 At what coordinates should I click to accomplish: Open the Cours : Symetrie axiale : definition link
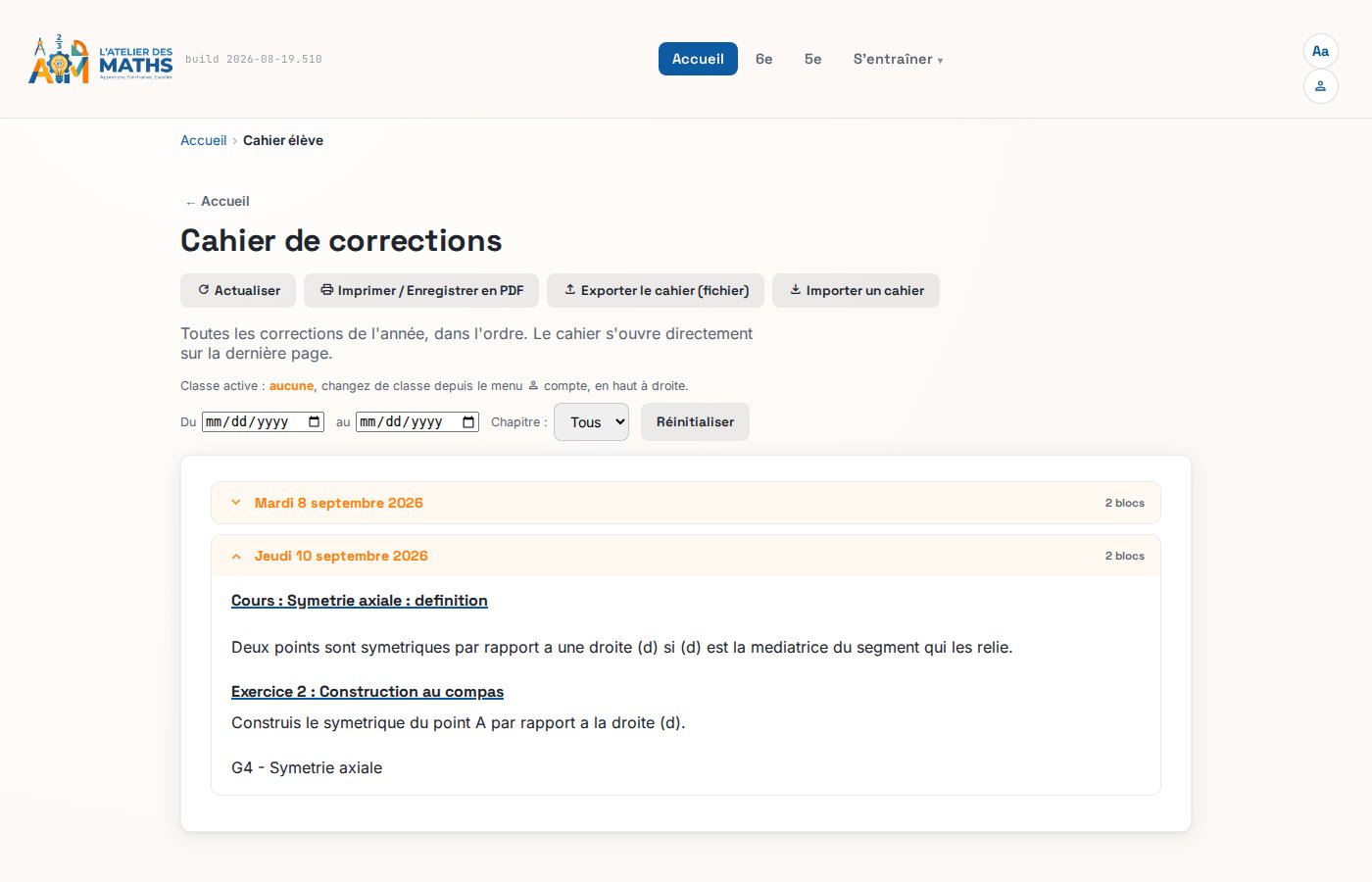coord(360,601)
